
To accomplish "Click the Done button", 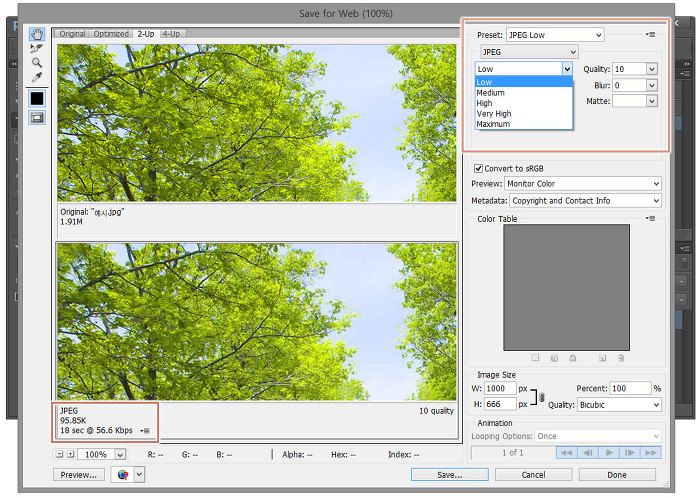I will click(x=617, y=475).
